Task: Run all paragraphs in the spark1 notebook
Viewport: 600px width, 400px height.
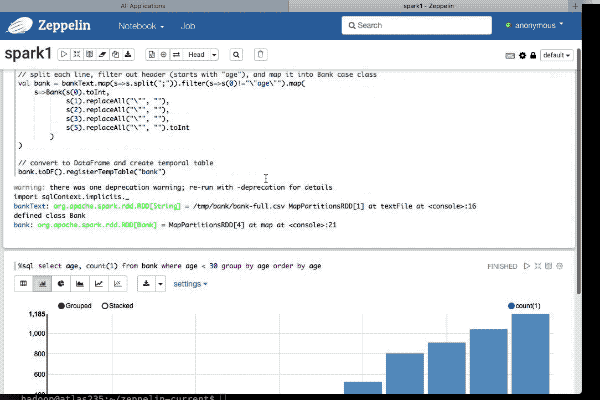Action: [x=64, y=54]
